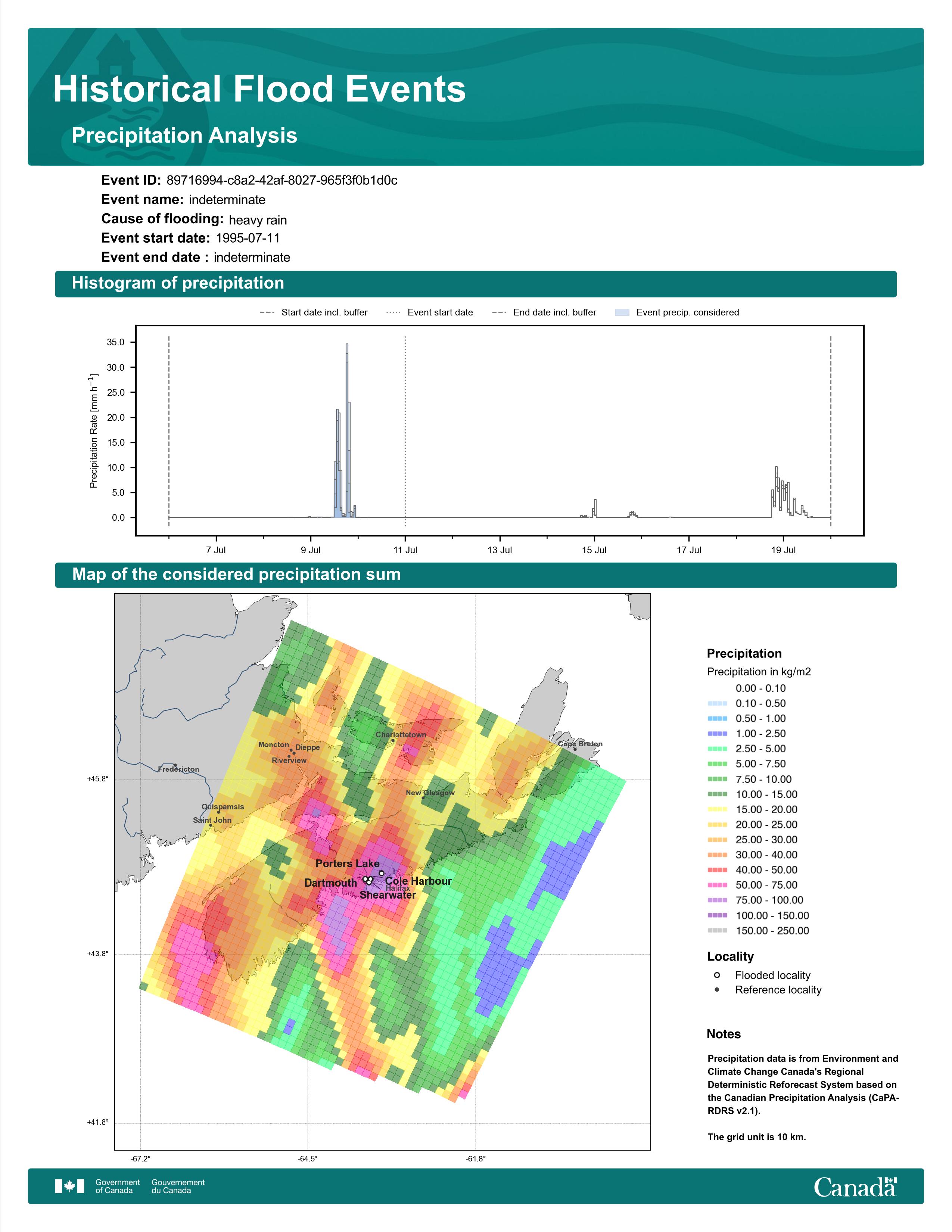The height and width of the screenshot is (1232, 952).
Task: Click the Charlottetown map label
Action: pos(401,735)
